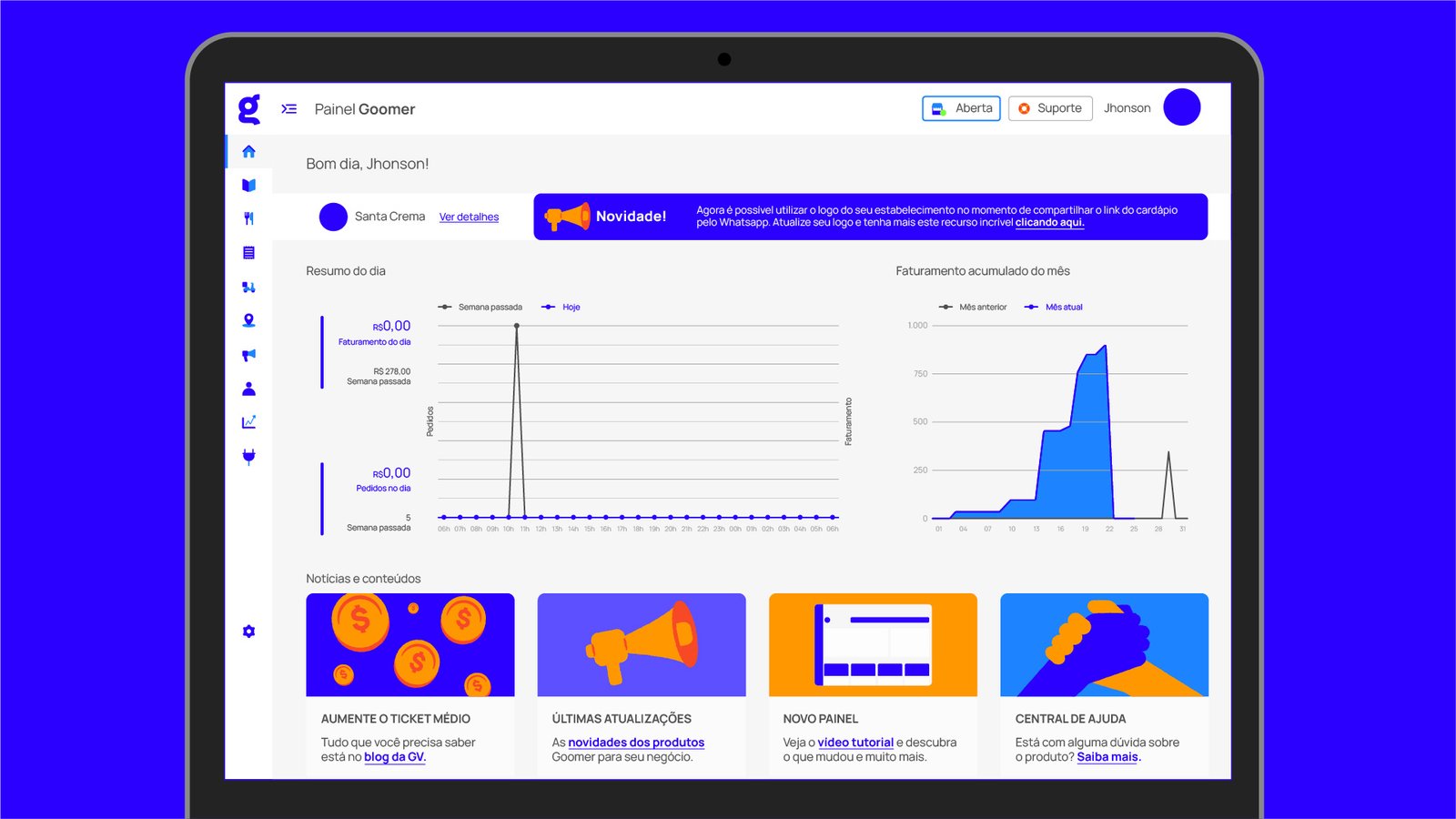Toggle the Hoje legend entry
The height and width of the screenshot is (819, 1456).
pos(561,307)
